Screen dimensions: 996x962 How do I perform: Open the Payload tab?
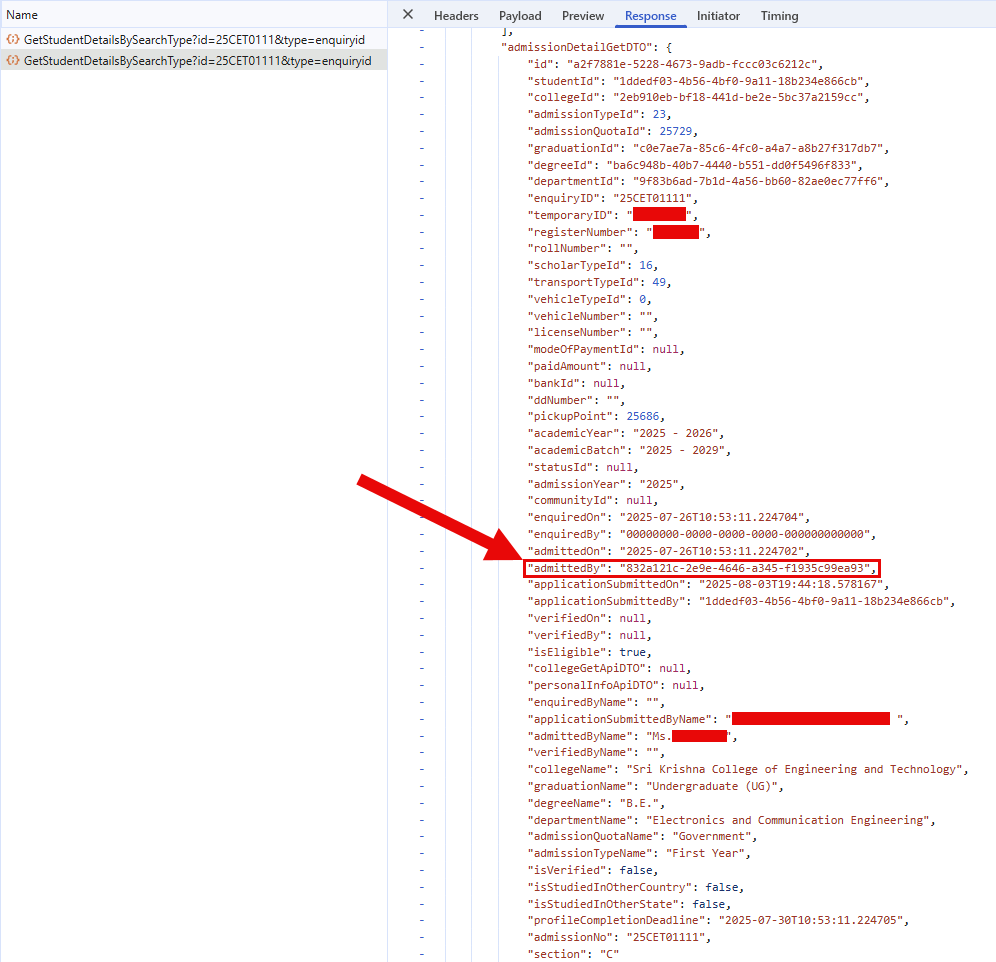pyautogui.click(x=520, y=16)
